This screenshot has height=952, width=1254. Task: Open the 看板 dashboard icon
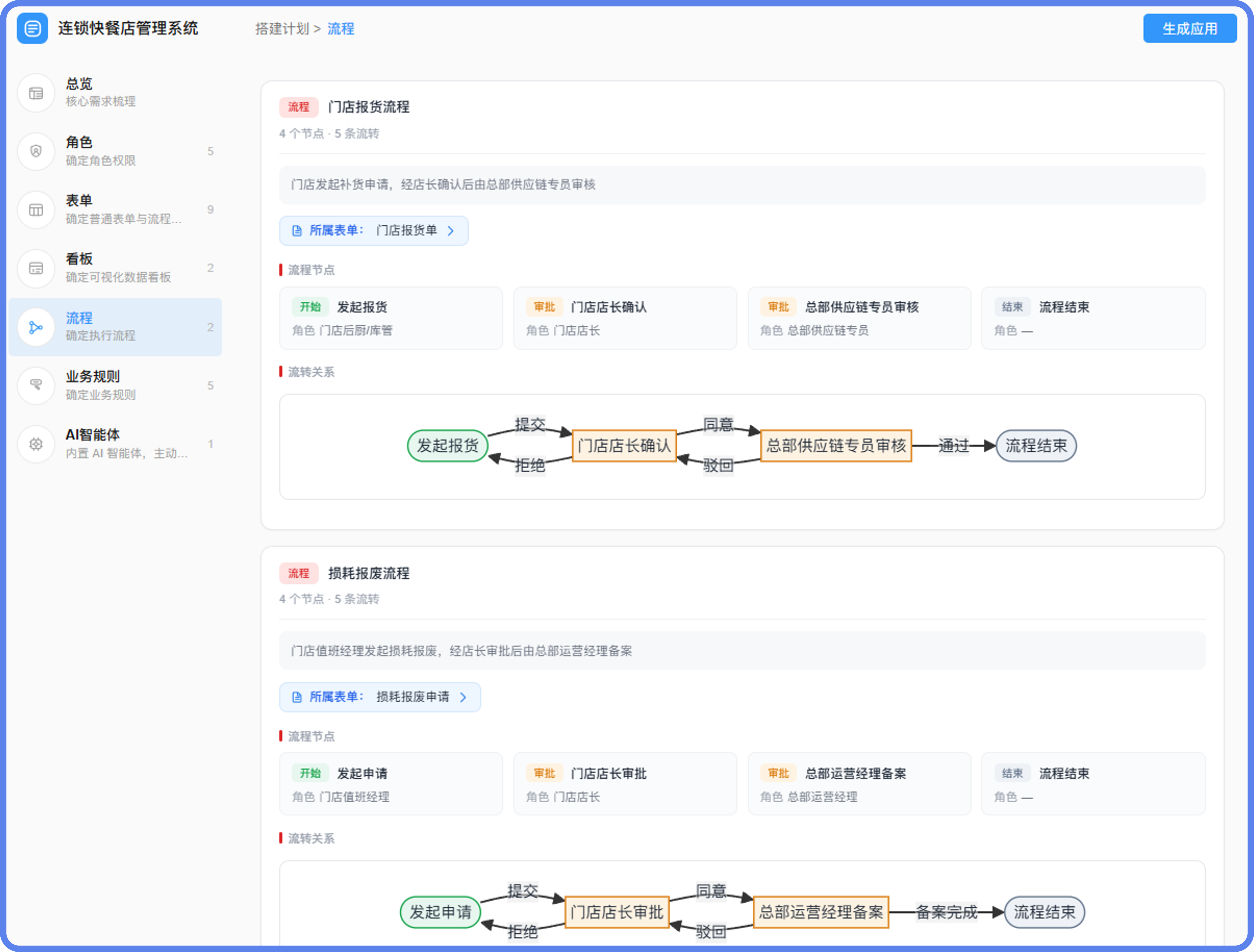(36, 268)
